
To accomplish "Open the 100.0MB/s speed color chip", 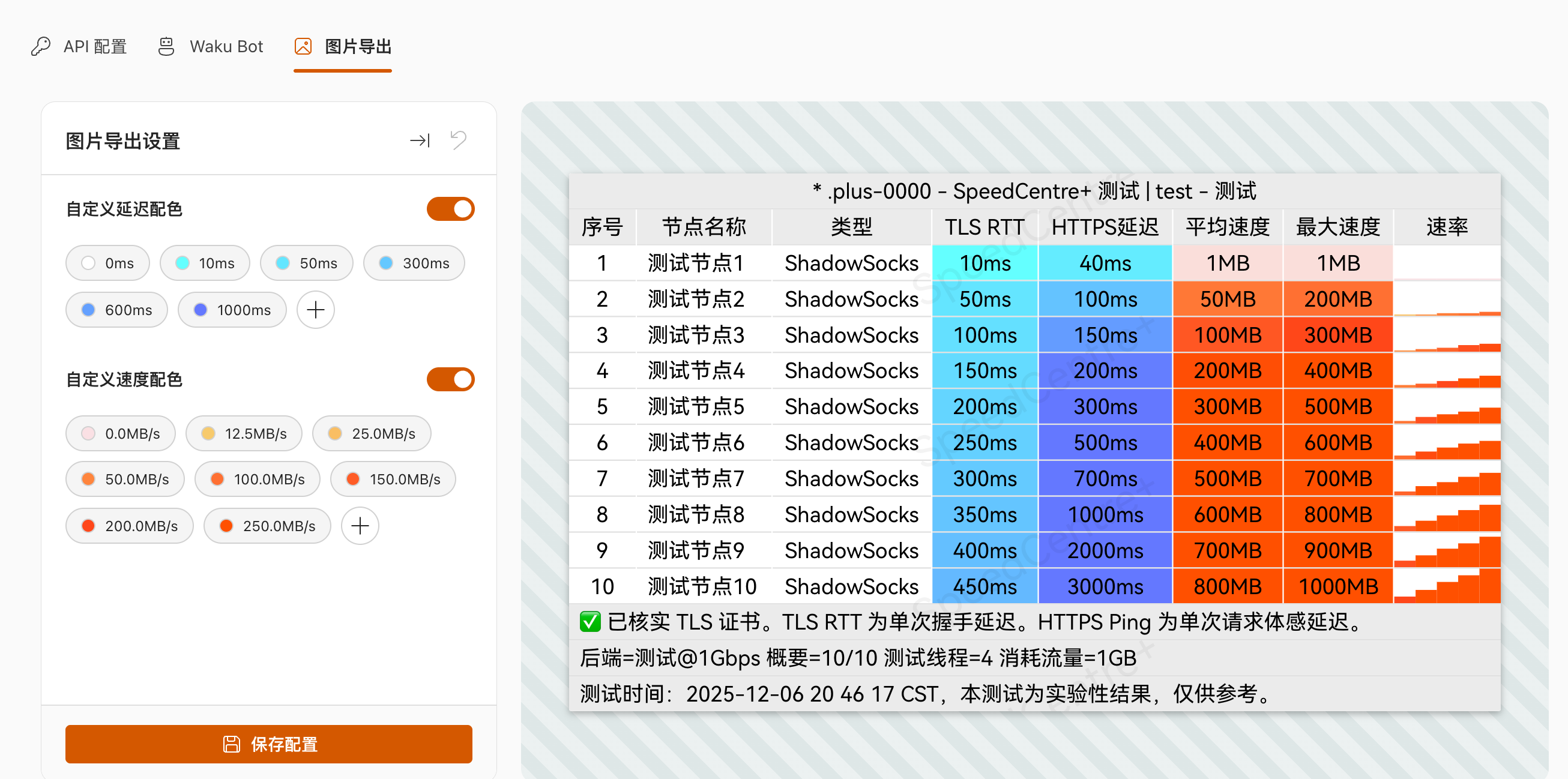I will click(x=258, y=479).
